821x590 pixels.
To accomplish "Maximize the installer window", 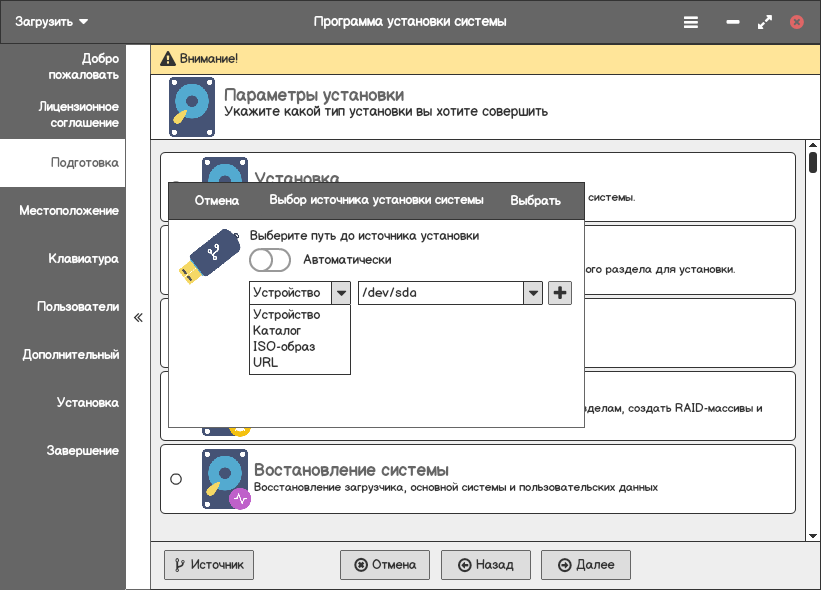I will pos(765,21).
